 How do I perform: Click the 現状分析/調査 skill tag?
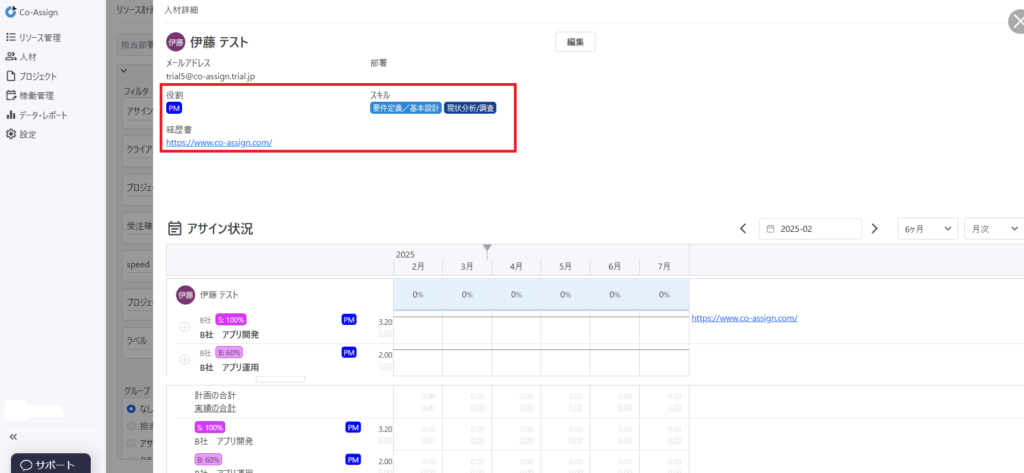tap(470, 108)
